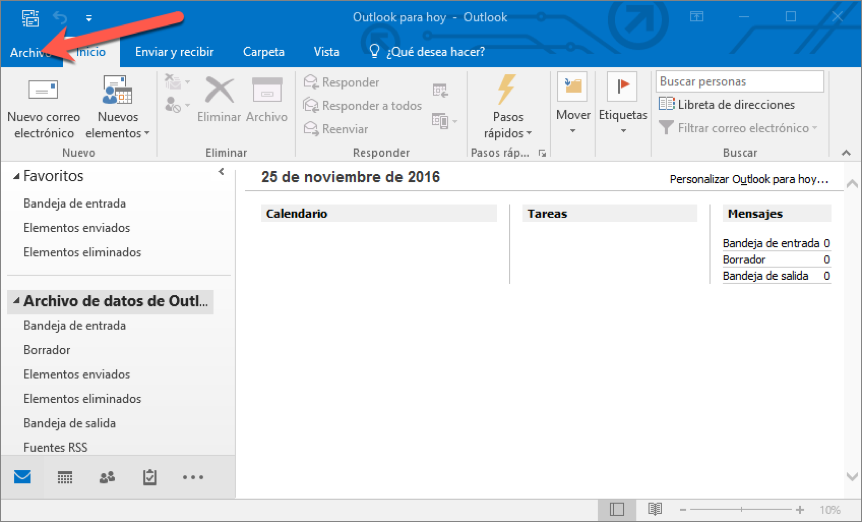This screenshot has width=862, height=522.
Task: Click Personalizar Outlook para hoy link
Action: [749, 179]
